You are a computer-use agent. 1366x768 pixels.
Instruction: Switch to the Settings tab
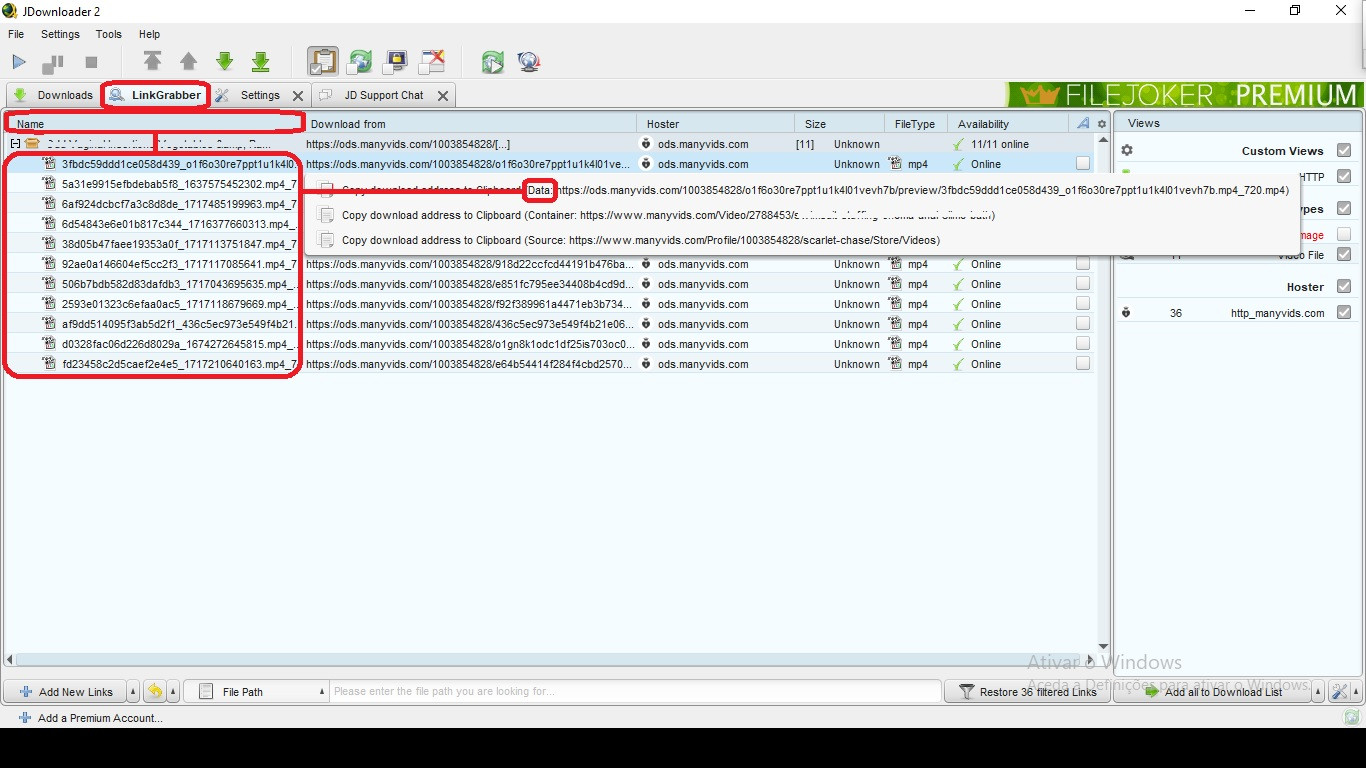click(259, 95)
